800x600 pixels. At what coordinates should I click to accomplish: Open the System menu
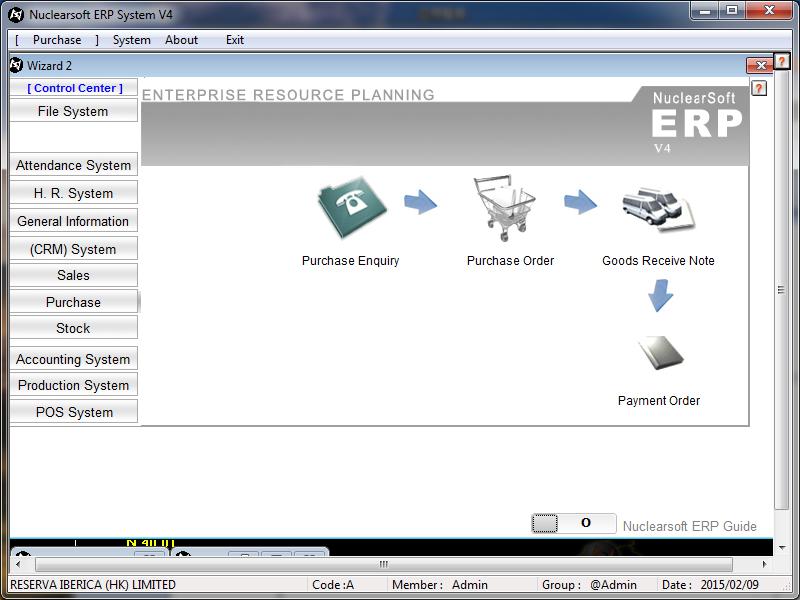tap(132, 40)
